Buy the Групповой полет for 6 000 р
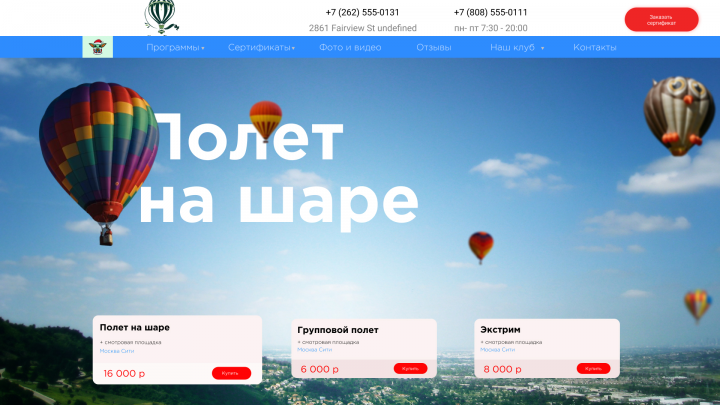The height and width of the screenshot is (405, 720). click(x=411, y=368)
